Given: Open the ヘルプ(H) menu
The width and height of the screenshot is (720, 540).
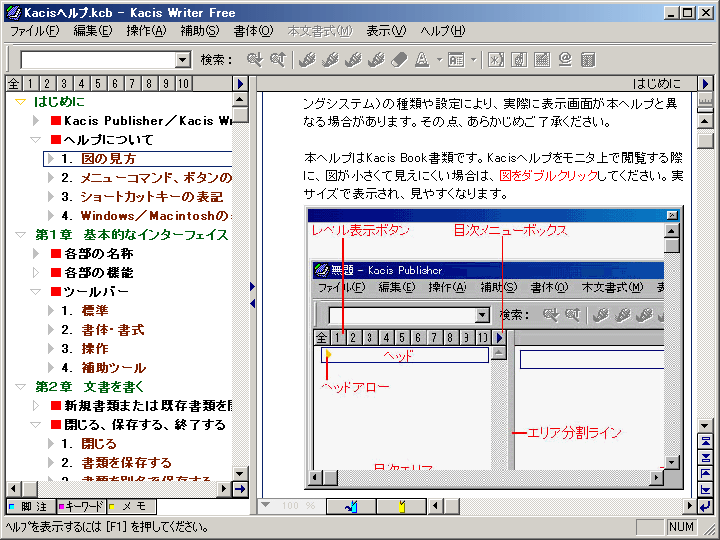Looking at the screenshot, I should pyautogui.click(x=443, y=31).
